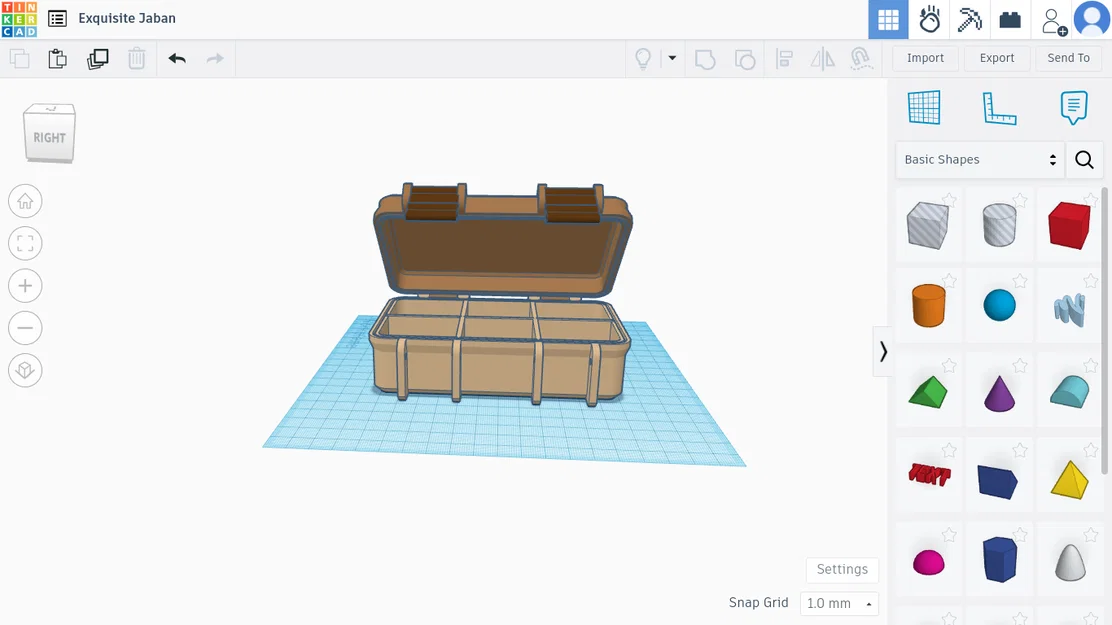This screenshot has height=625, width=1112.
Task: Click the Home view icon
Action: pyautogui.click(x=26, y=201)
